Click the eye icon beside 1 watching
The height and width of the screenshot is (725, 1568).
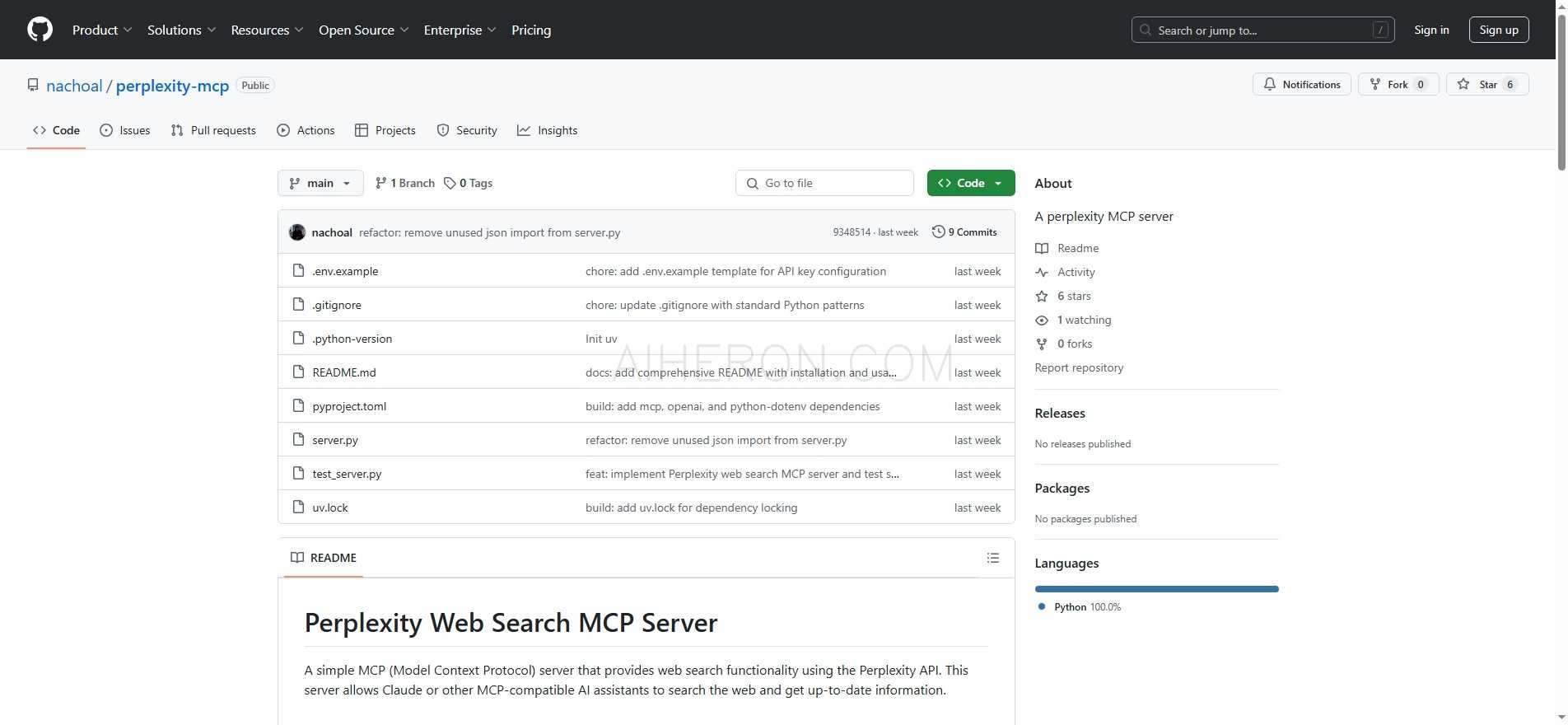[x=1042, y=320]
